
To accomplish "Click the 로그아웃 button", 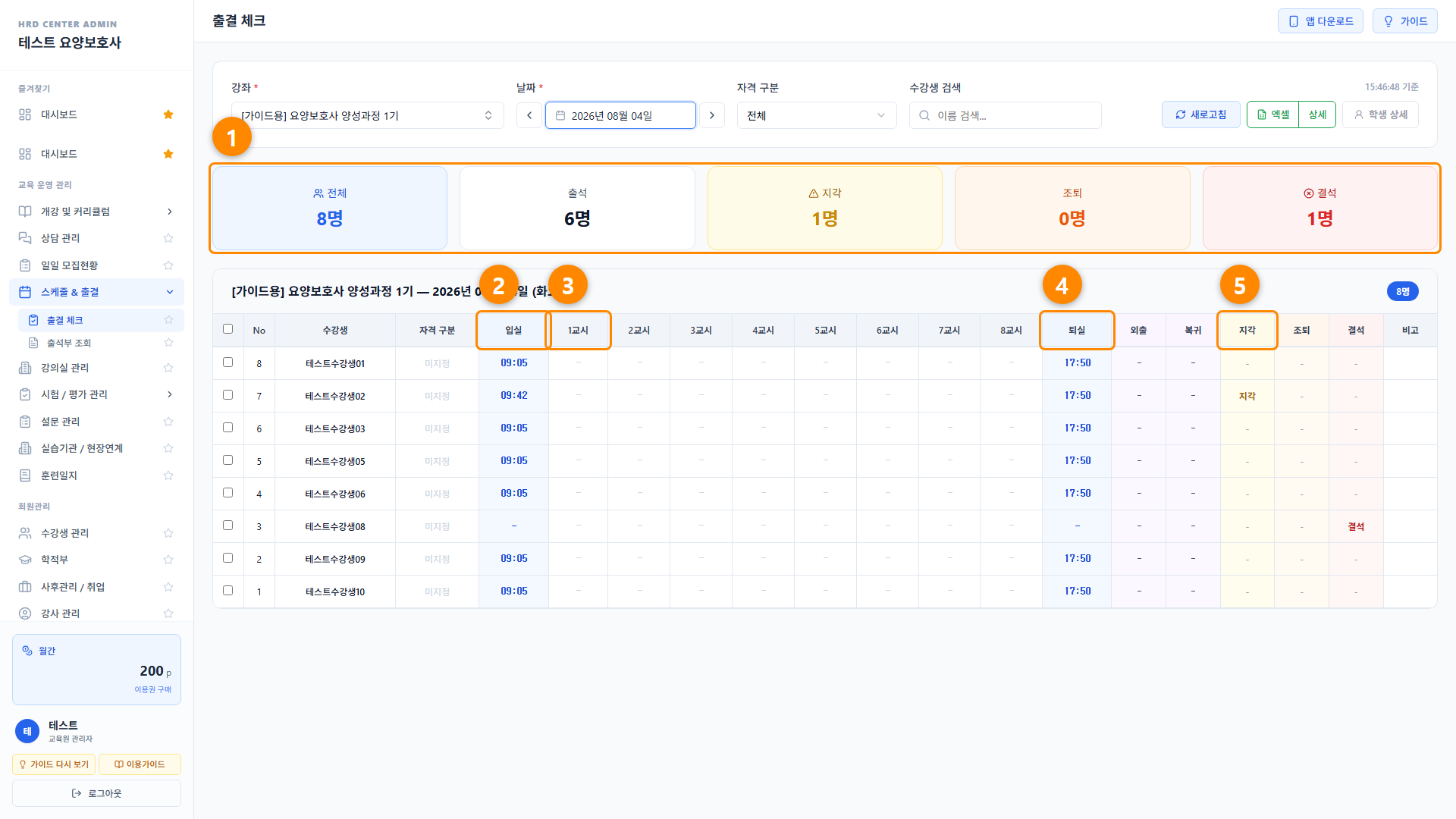I will click(x=97, y=793).
